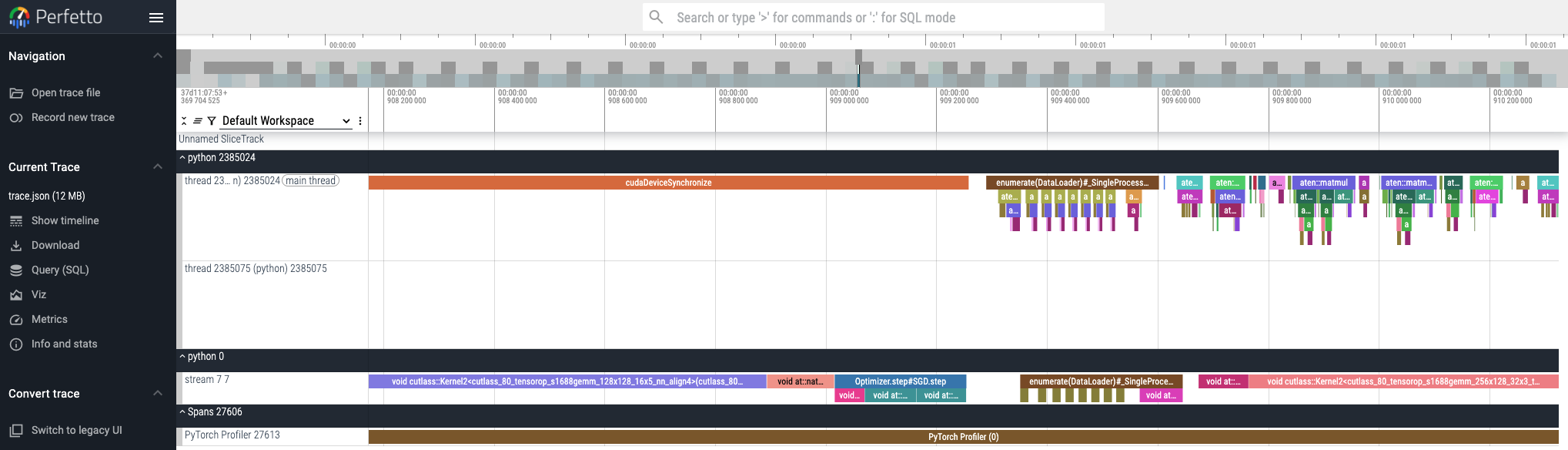Viewport: 1568px width, 450px height.
Task: Select Show timeline in sidebar
Action: click(x=65, y=220)
